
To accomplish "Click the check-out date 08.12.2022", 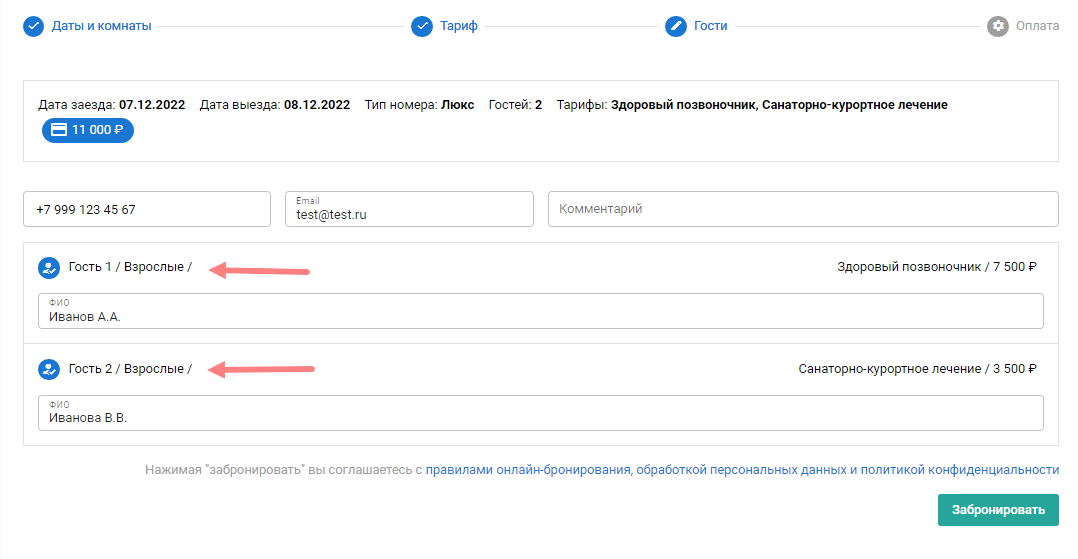I will click(x=317, y=105).
